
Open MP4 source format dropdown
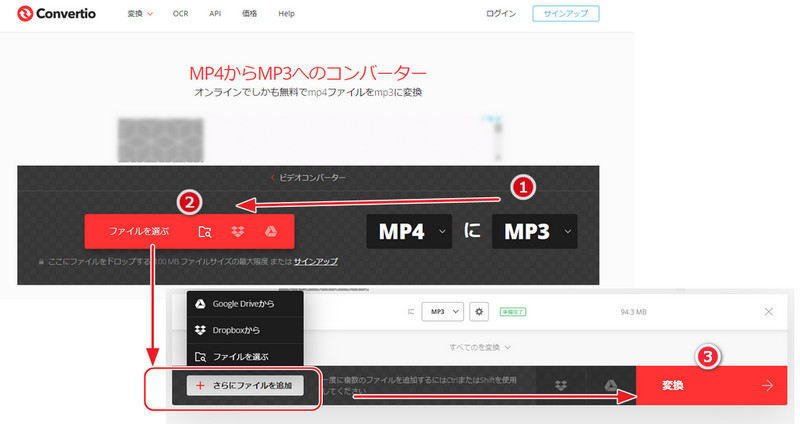point(409,232)
